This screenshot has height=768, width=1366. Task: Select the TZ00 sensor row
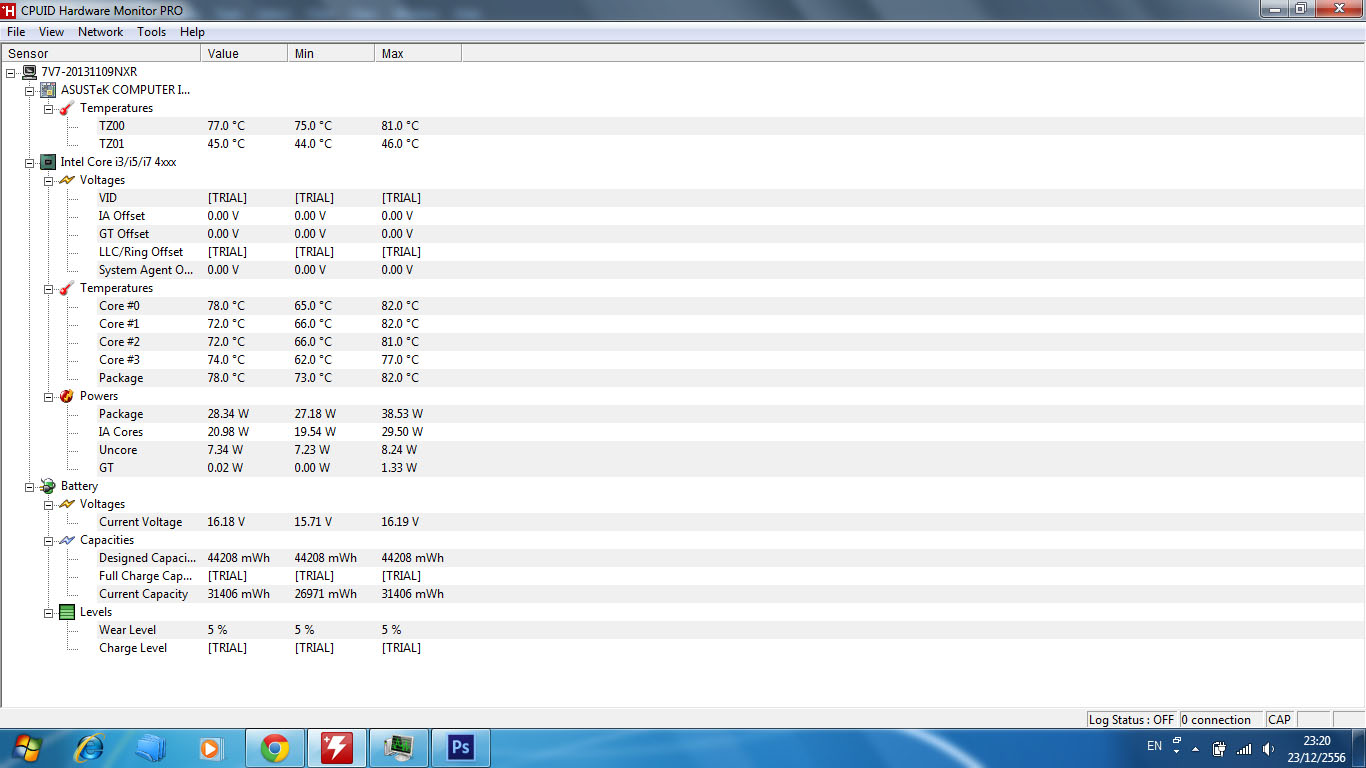coord(682,126)
